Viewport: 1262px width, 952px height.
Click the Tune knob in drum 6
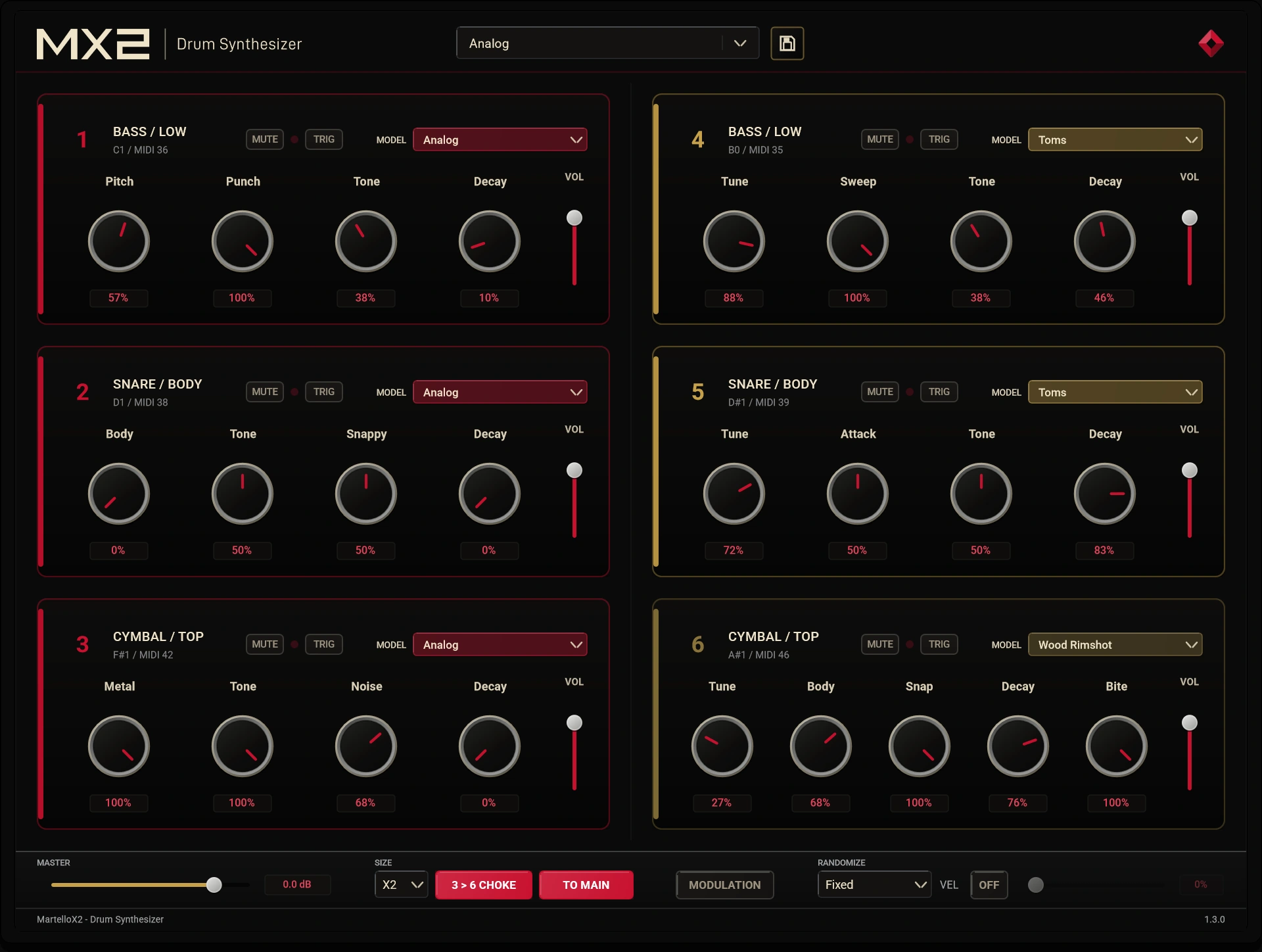pos(722,746)
